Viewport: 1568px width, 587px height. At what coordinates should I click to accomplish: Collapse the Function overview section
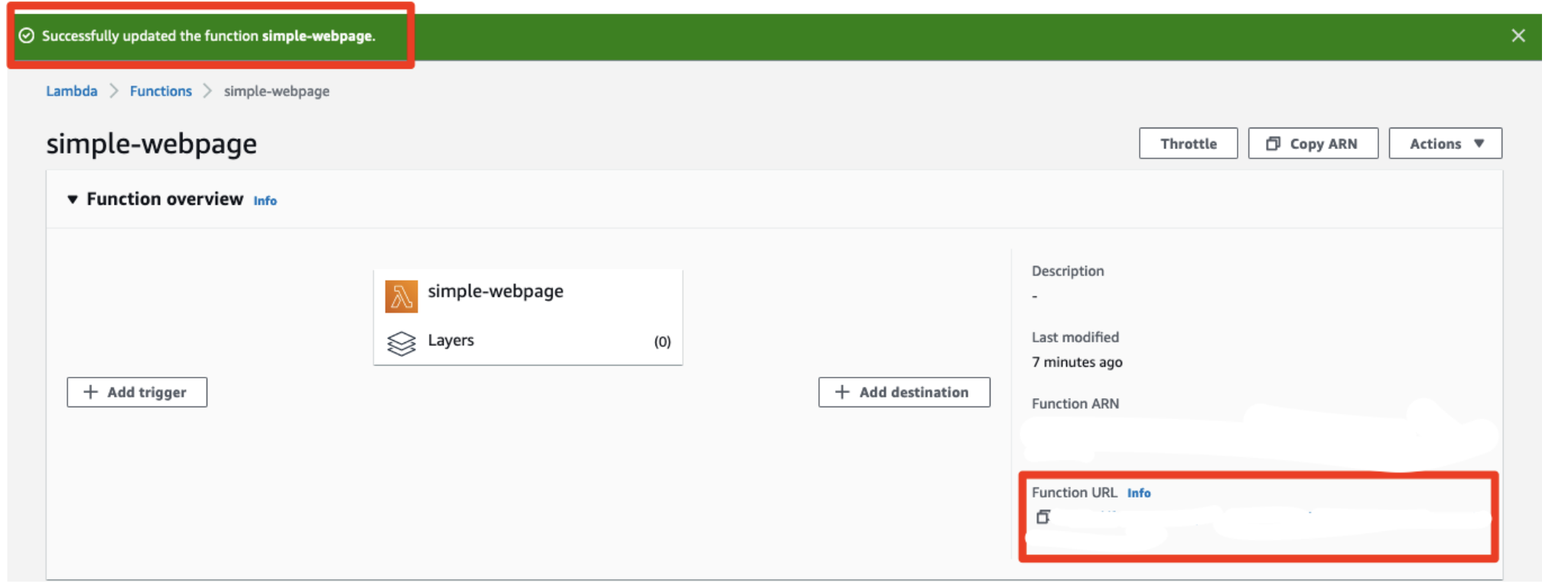[73, 199]
